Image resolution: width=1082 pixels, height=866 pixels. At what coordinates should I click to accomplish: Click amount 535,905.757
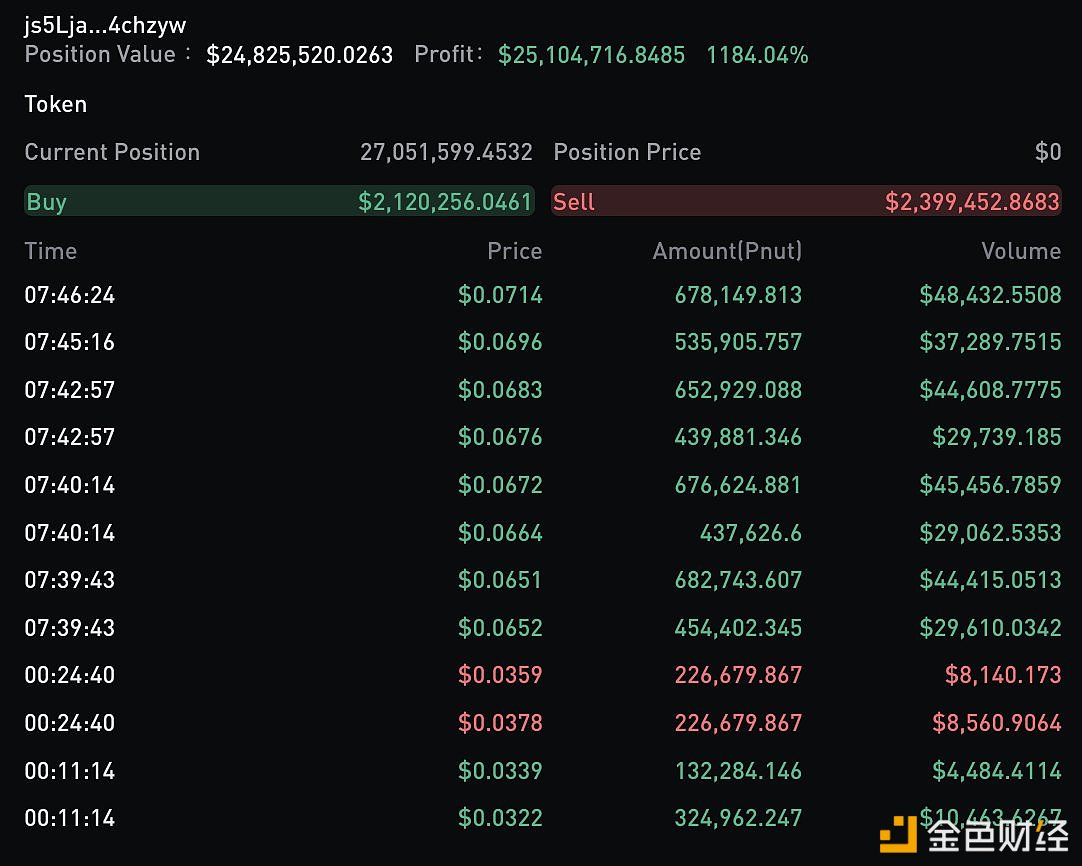click(738, 342)
